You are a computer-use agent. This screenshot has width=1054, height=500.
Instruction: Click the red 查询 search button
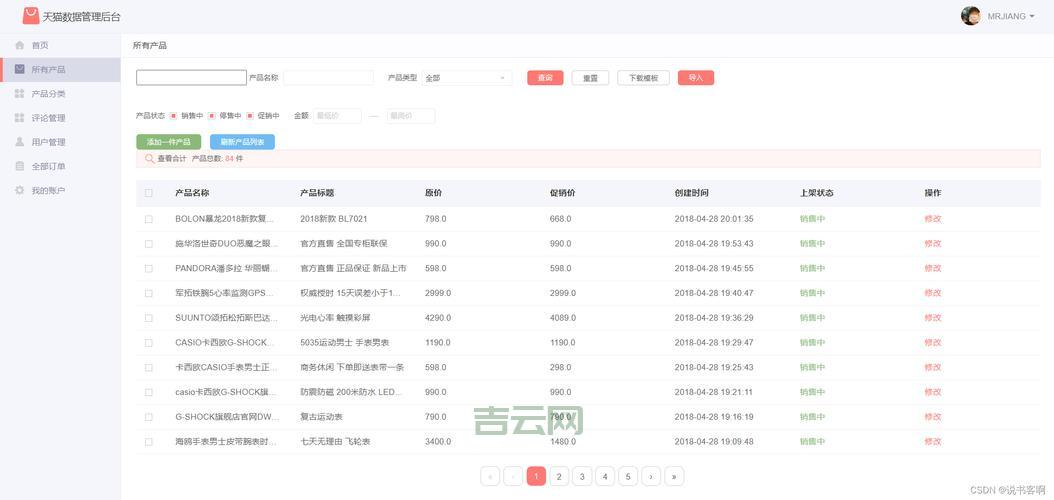pyautogui.click(x=545, y=78)
